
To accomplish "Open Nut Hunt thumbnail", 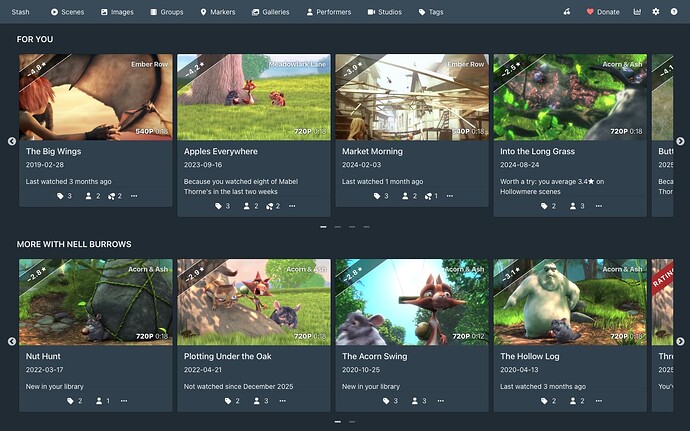I will pyautogui.click(x=95, y=302).
